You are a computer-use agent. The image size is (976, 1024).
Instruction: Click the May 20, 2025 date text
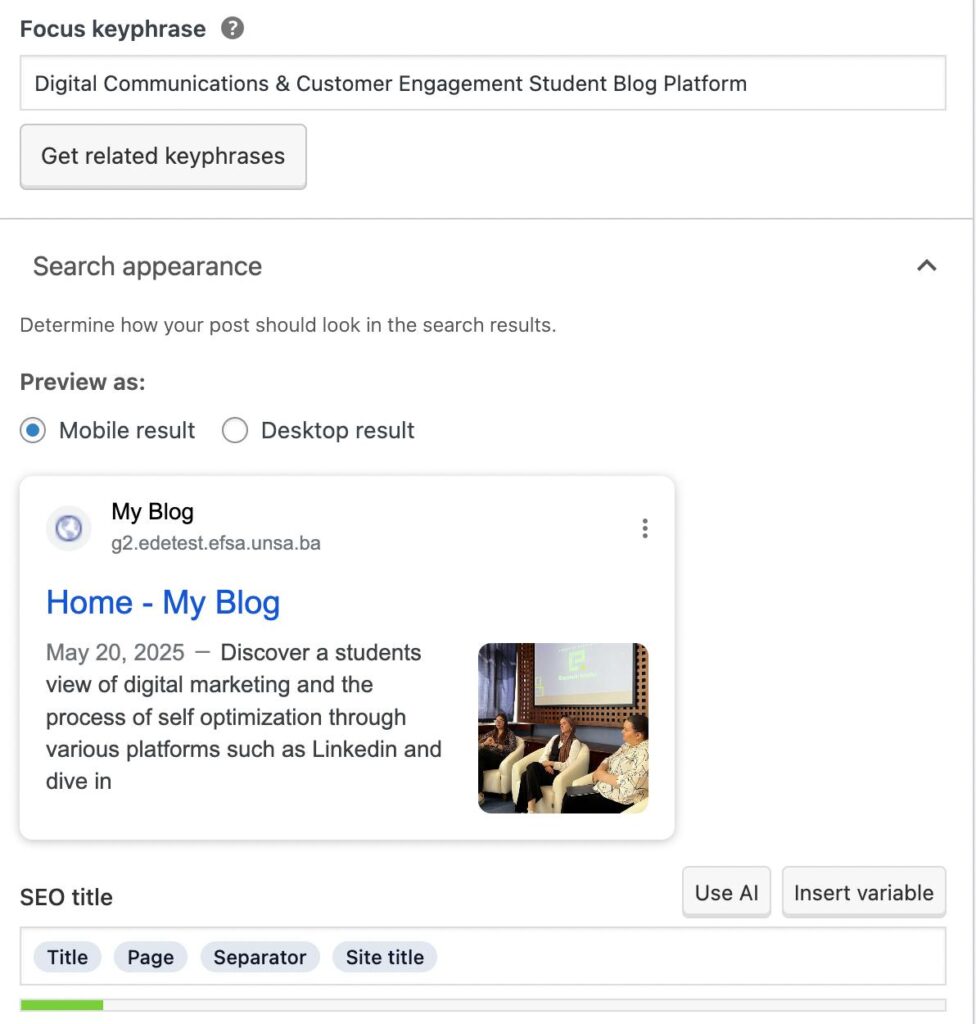(115, 652)
